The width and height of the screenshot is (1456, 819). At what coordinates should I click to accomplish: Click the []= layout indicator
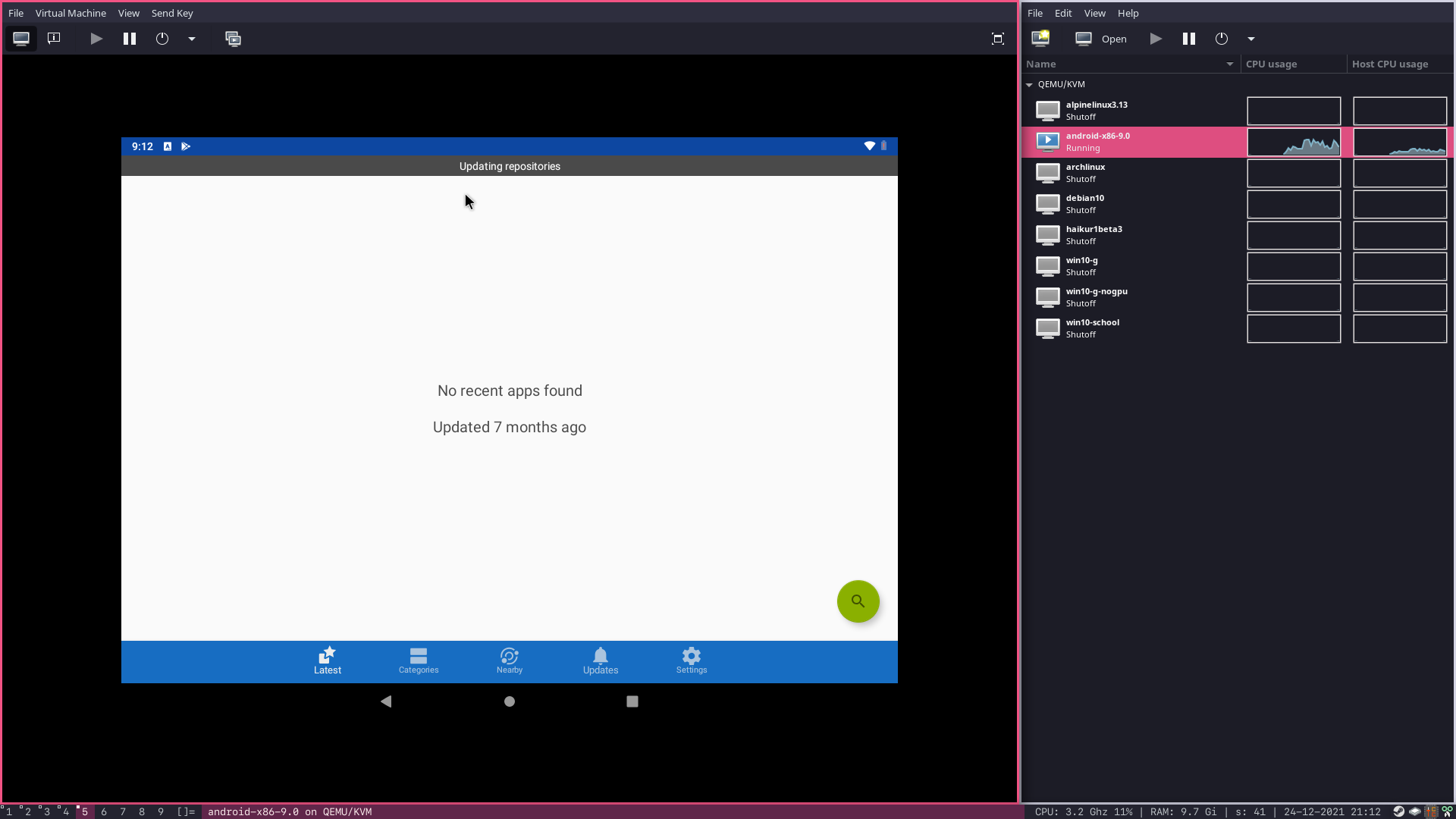pyautogui.click(x=186, y=811)
